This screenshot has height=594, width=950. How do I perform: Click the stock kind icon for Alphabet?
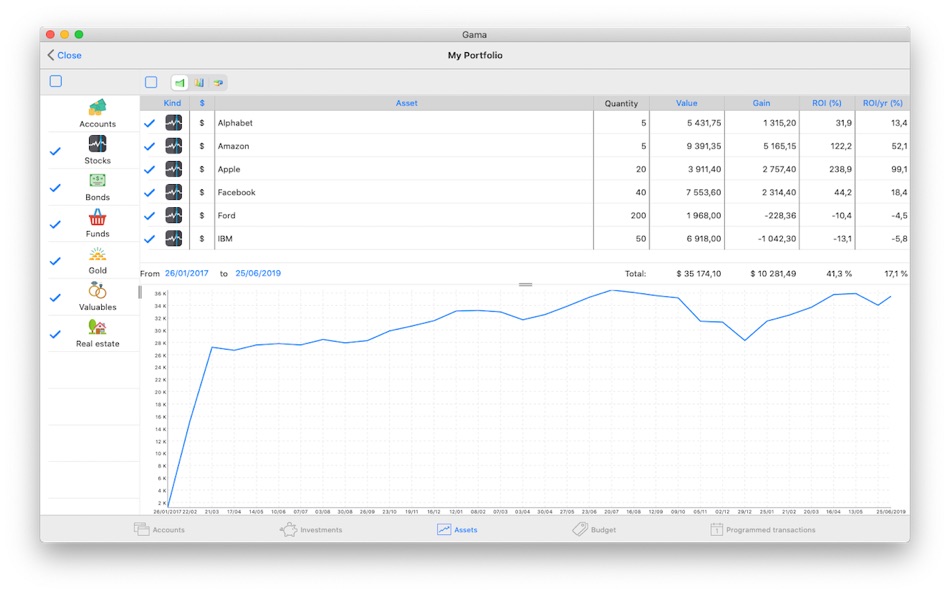(174, 123)
